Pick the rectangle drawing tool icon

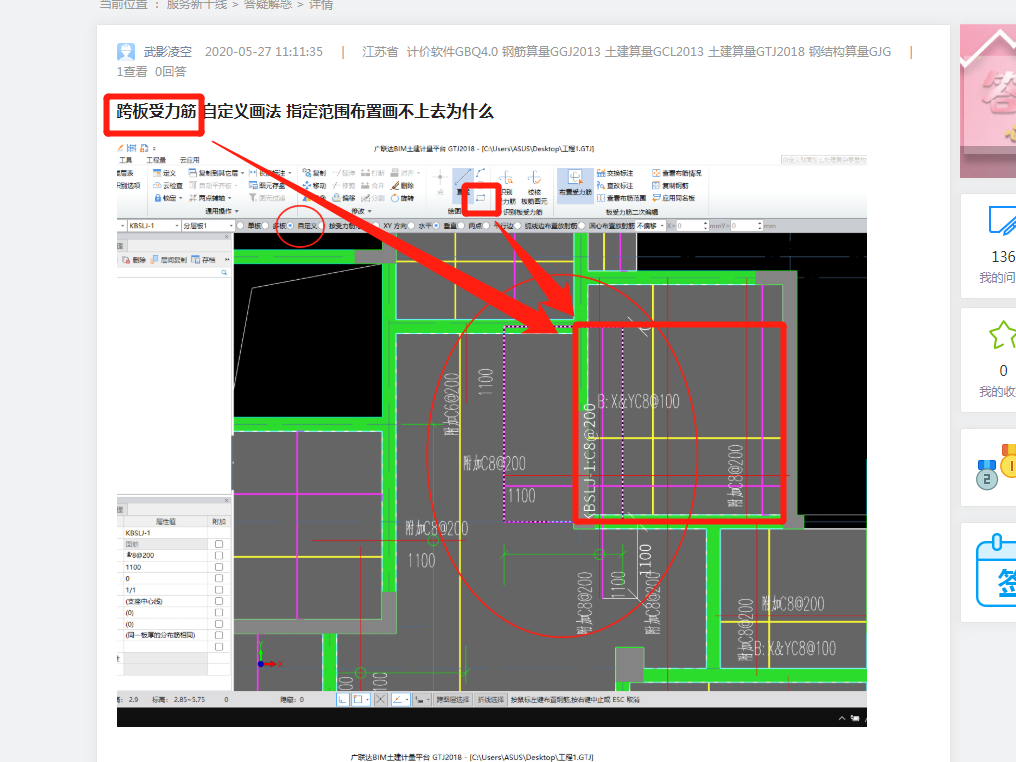click(x=481, y=198)
